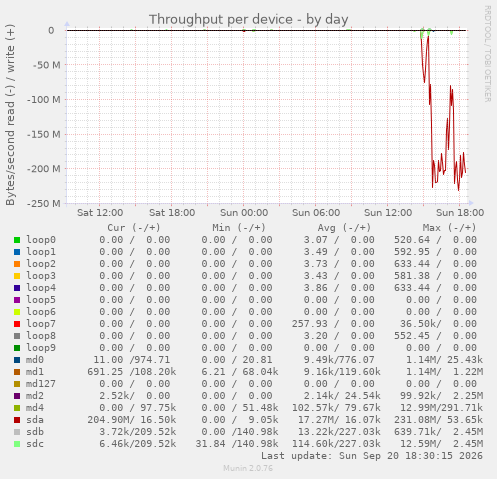Click the loop9 dark green legend swatch
The width and height of the screenshot is (497, 479).
[x=17, y=348]
